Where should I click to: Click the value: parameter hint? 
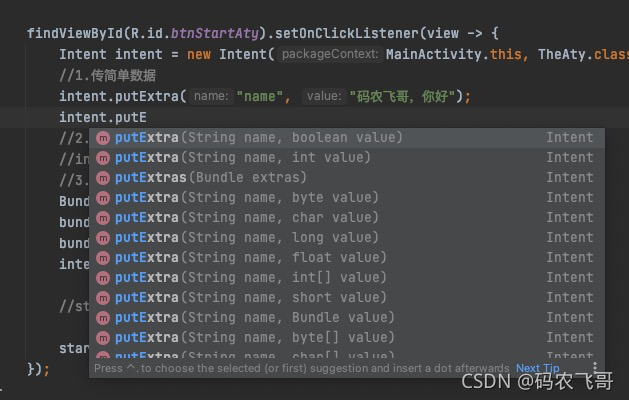(x=324, y=96)
